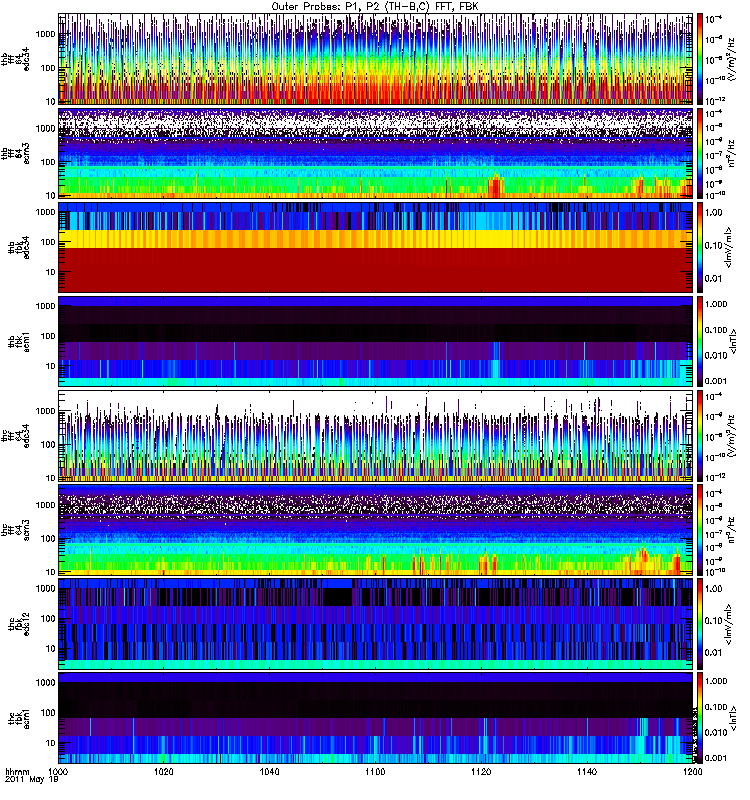The height and width of the screenshot is (800, 750).
Task: Click the fifth panel's color bar (thc edc34 FFT)
Action: [701, 436]
